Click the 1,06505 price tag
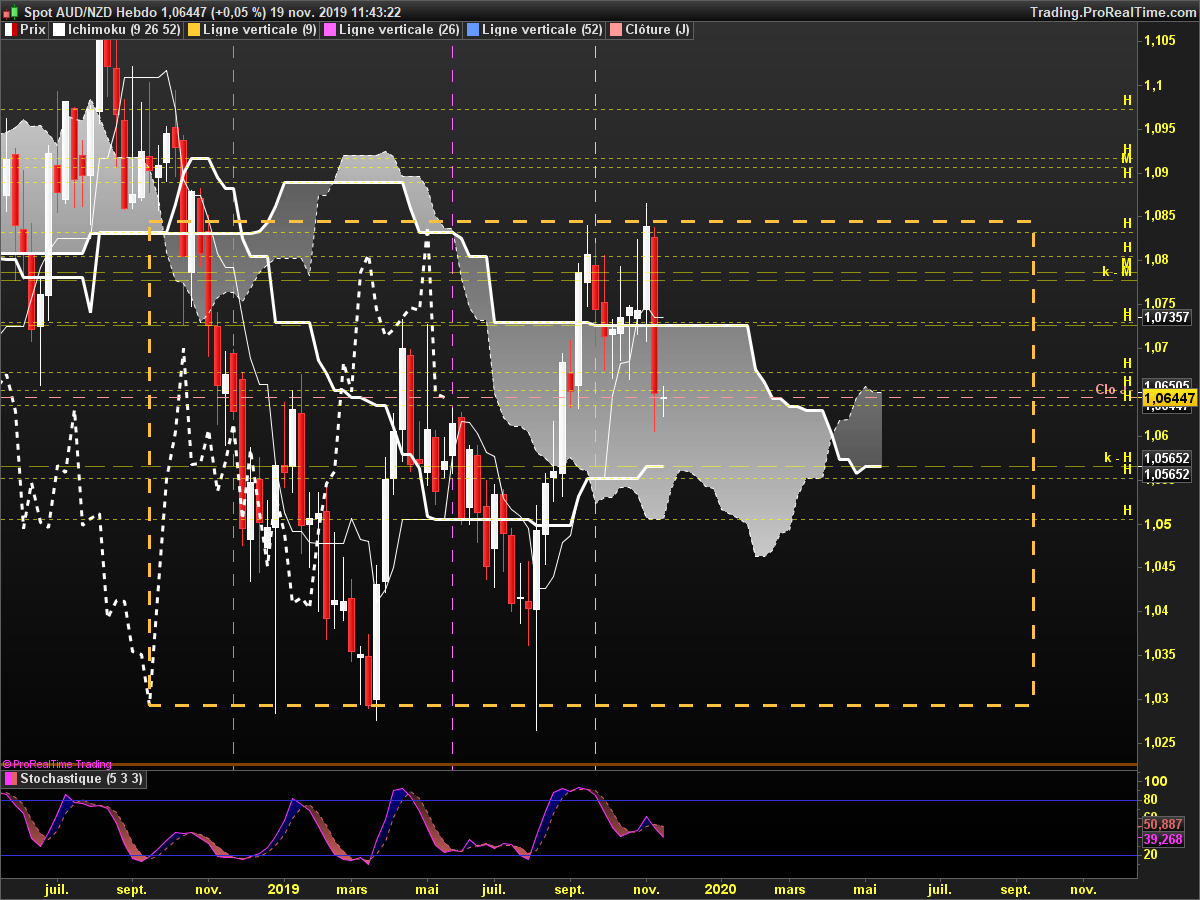Image resolution: width=1200 pixels, height=900 pixels. coord(1166,385)
